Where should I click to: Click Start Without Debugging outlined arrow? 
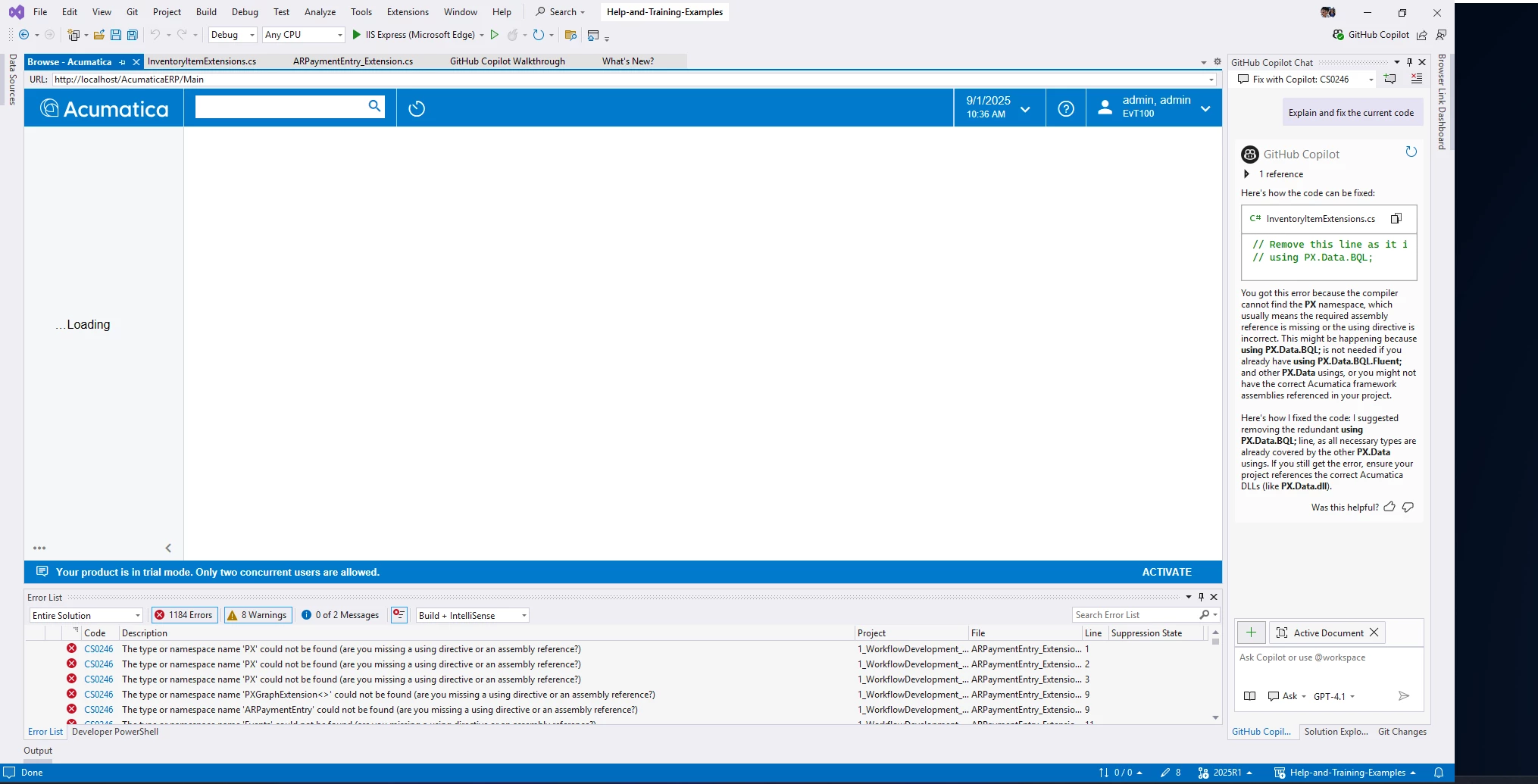click(495, 35)
